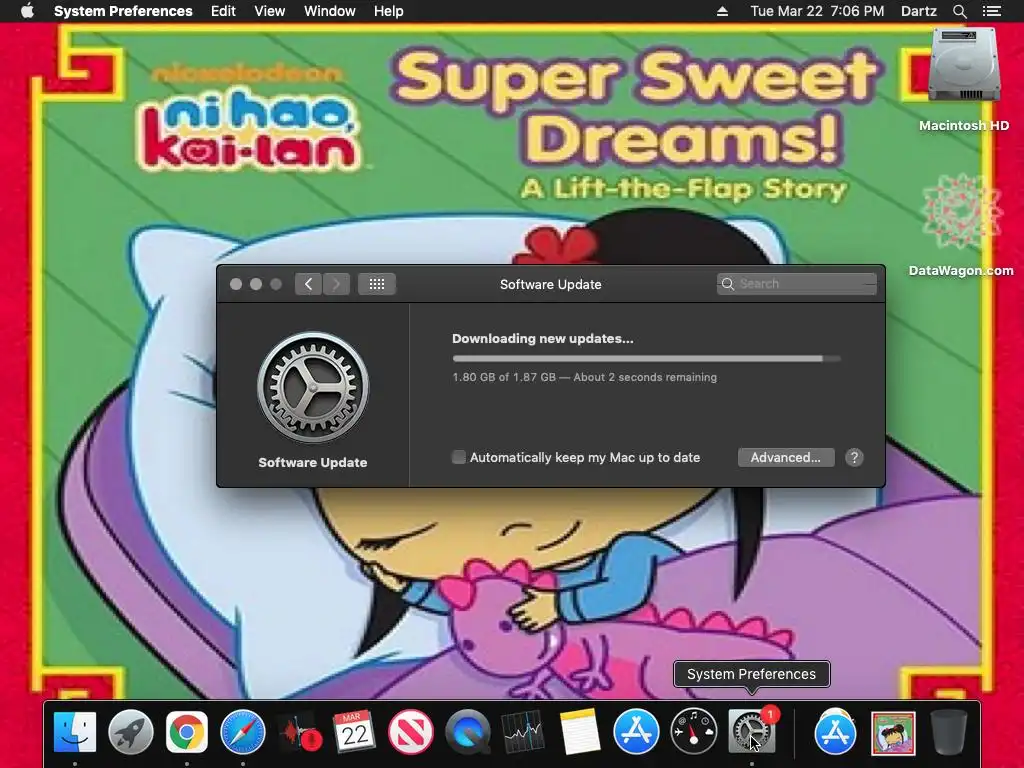
Task: Show all preferences grid button
Action: [377, 284]
